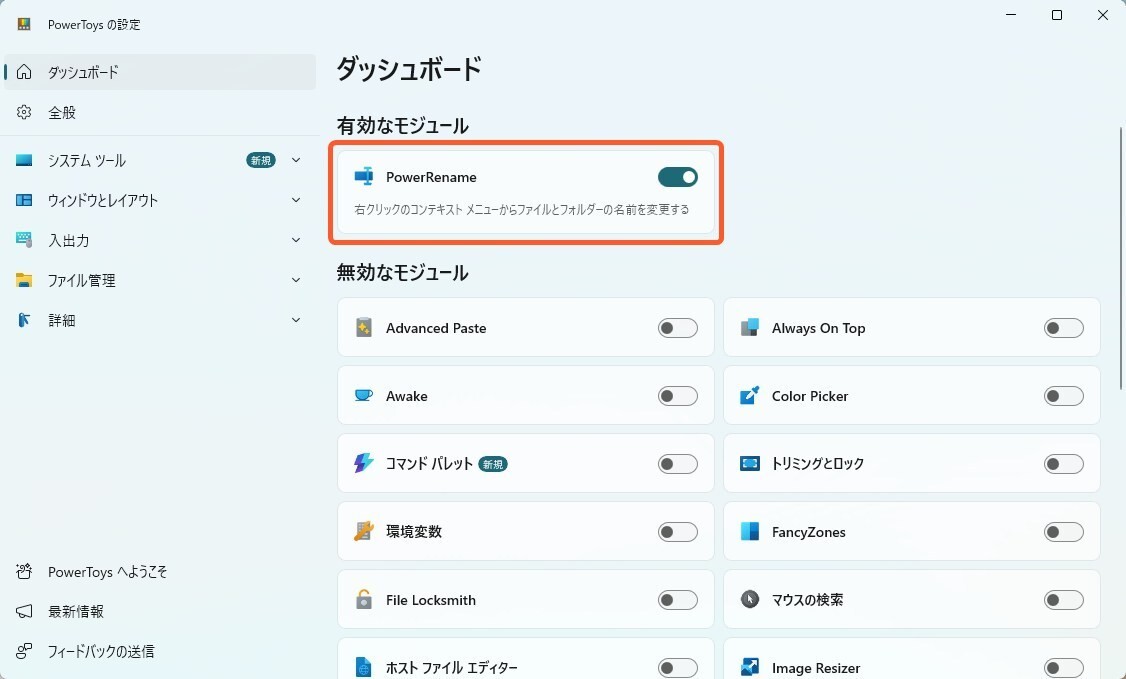Click the ファイル管理 folder icon
The width and height of the screenshot is (1126, 679).
[x=24, y=280]
